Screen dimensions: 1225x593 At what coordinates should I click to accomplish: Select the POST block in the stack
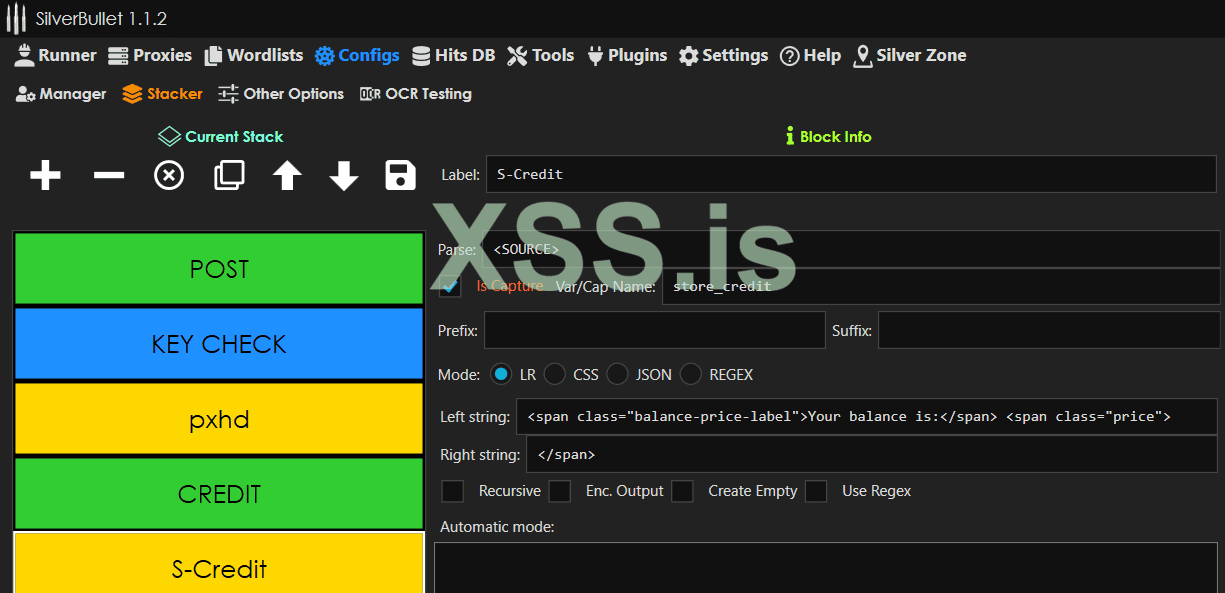[x=219, y=269]
